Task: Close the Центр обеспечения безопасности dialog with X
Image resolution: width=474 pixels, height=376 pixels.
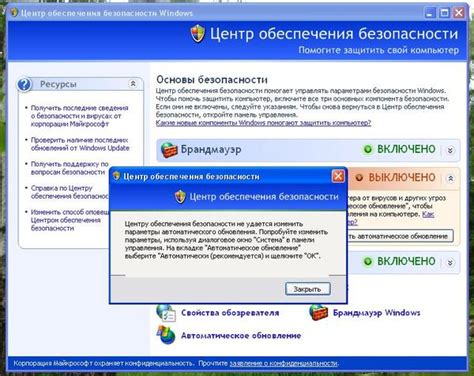Action: pos(338,176)
